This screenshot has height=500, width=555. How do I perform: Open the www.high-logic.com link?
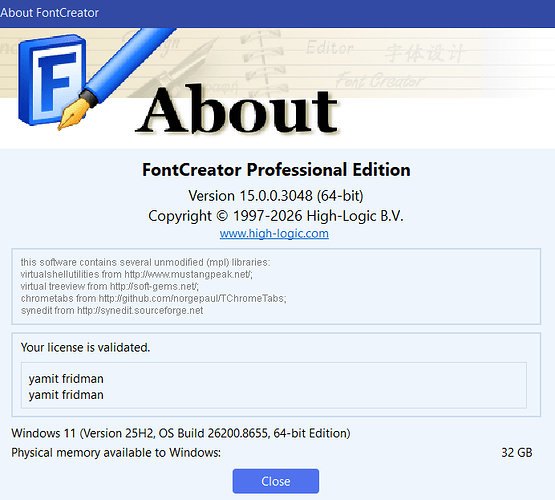click(x=274, y=234)
